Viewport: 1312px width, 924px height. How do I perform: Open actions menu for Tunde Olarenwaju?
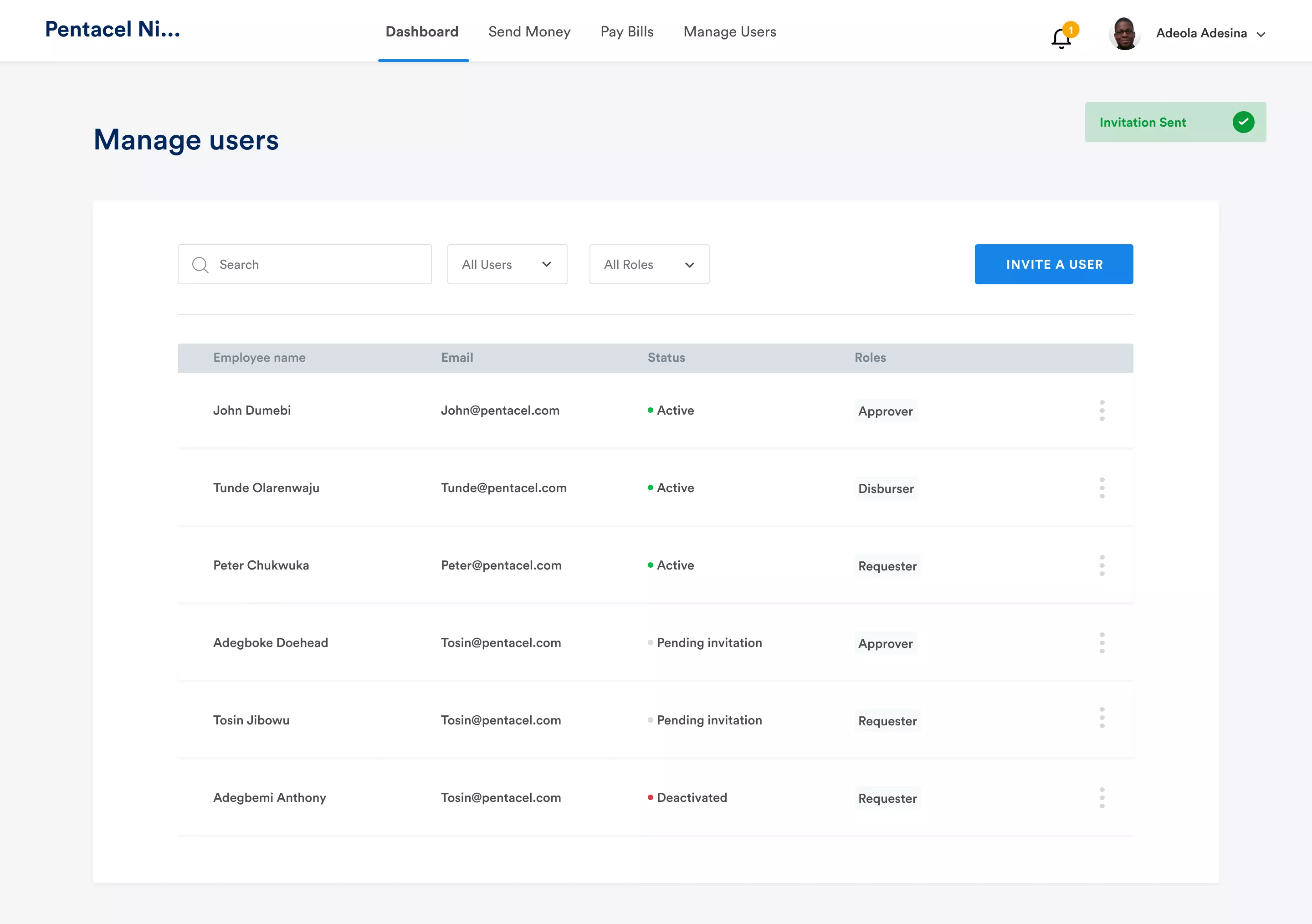(x=1102, y=488)
